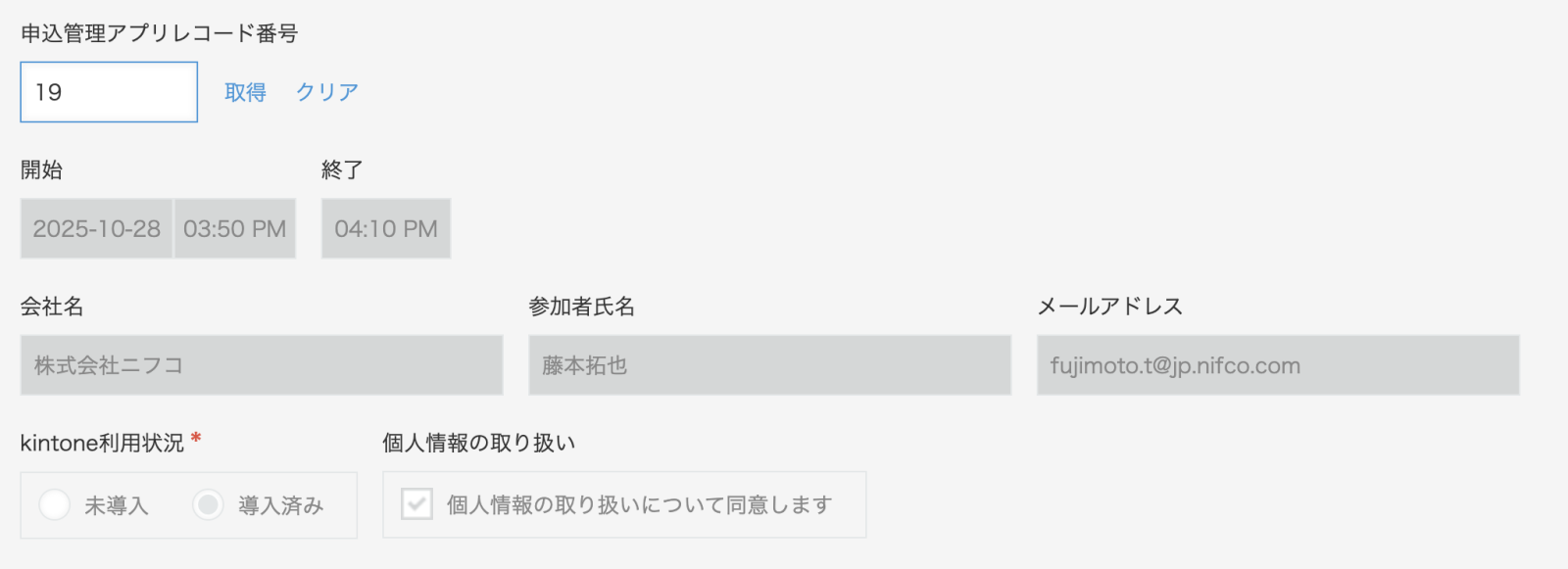
Task: Click the 終了 label
Action: pos(342,169)
